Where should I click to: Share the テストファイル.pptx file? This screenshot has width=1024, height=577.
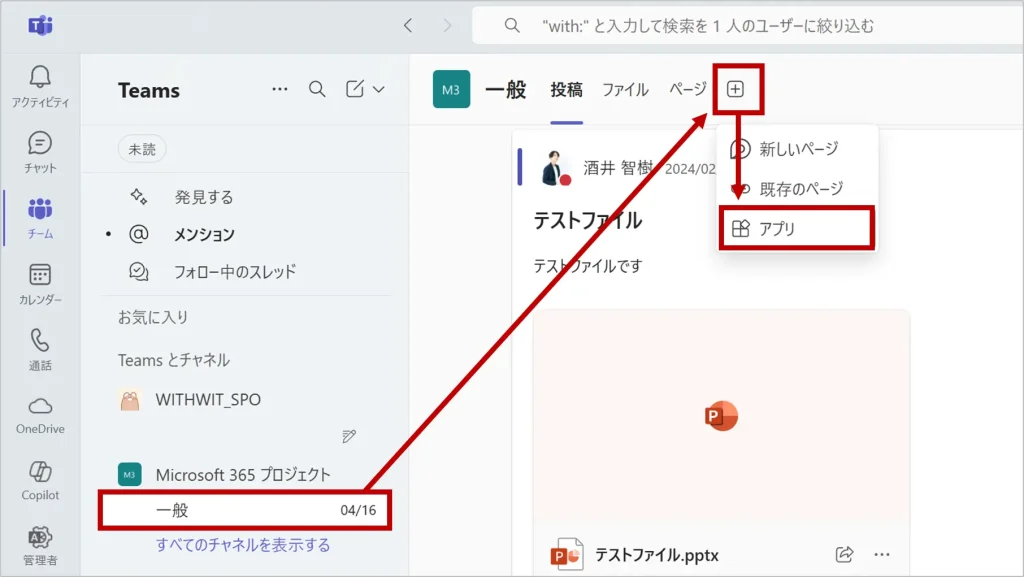point(844,554)
